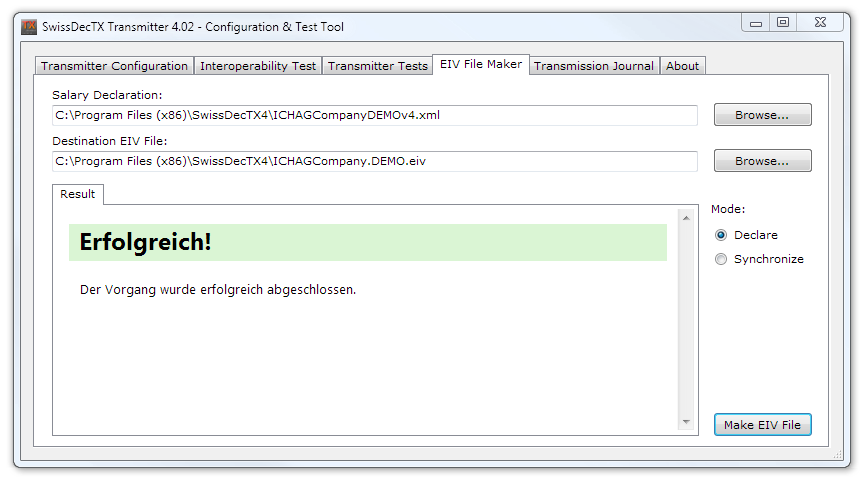Select the Declare mode radio button
The width and height of the screenshot is (868, 487).
(721, 235)
